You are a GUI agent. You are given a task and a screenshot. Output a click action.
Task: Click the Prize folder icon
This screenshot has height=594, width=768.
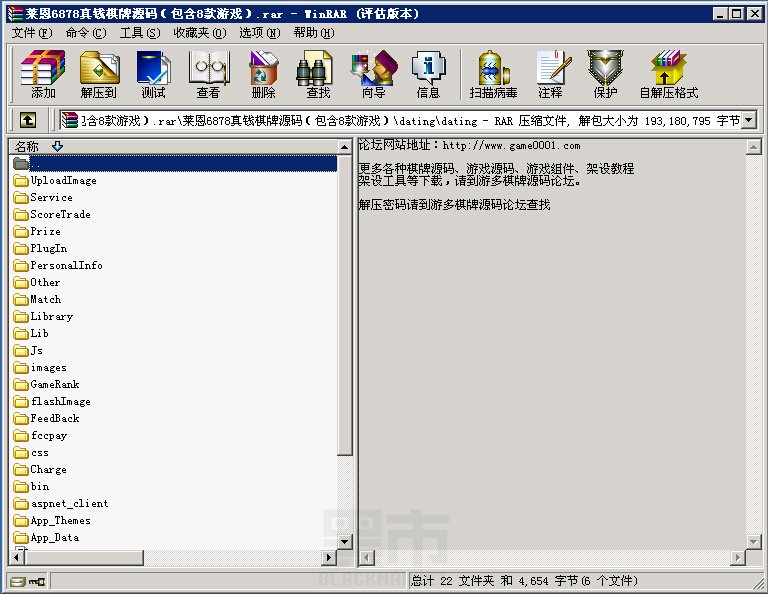coord(21,232)
